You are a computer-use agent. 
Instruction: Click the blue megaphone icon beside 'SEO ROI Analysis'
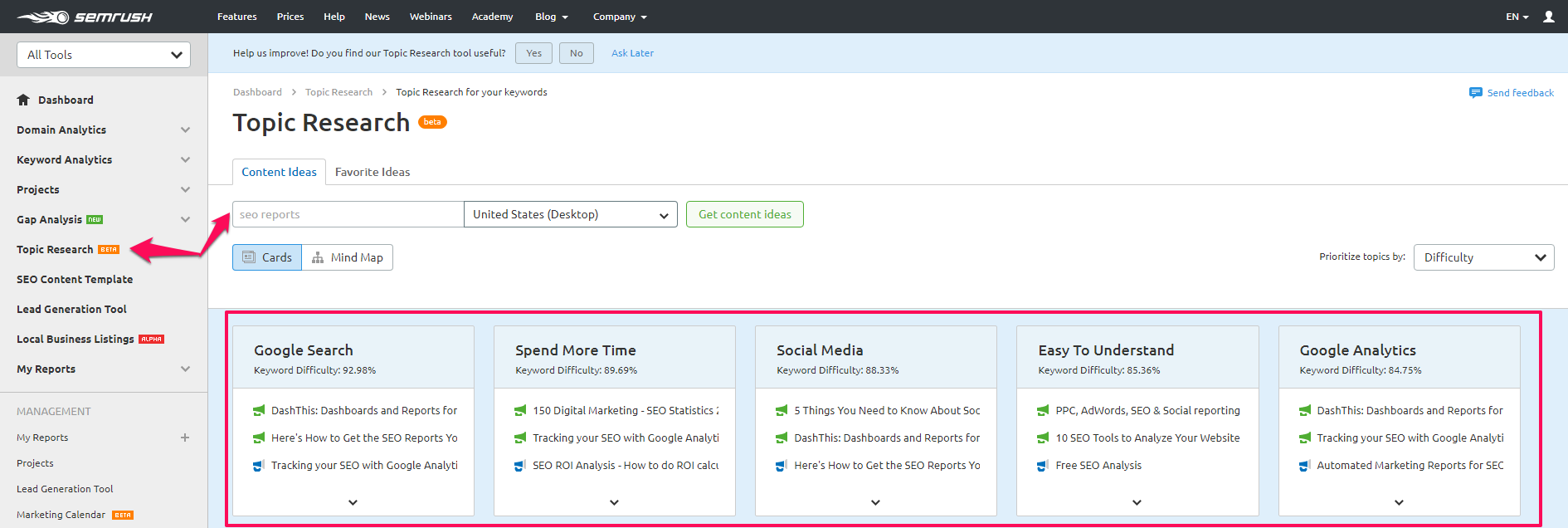tap(520, 466)
